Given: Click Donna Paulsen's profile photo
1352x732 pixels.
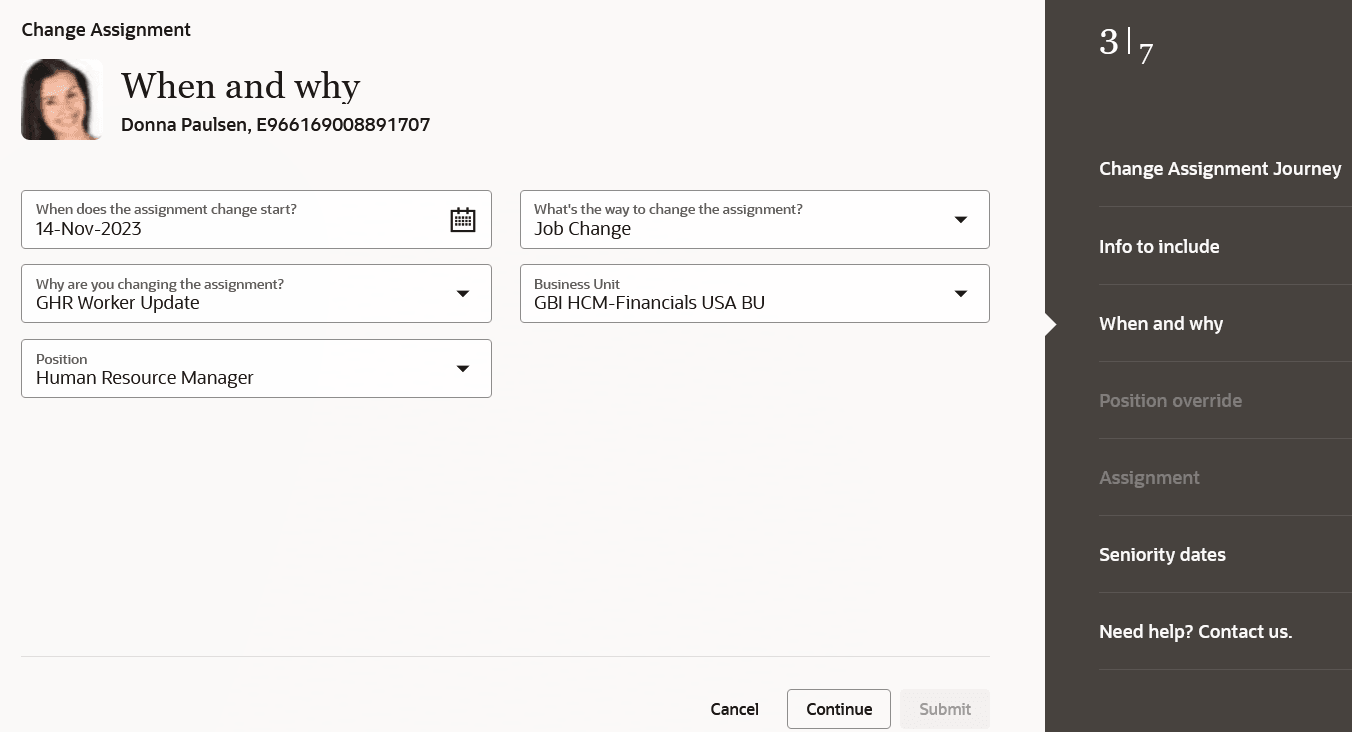Looking at the screenshot, I should 62,99.
